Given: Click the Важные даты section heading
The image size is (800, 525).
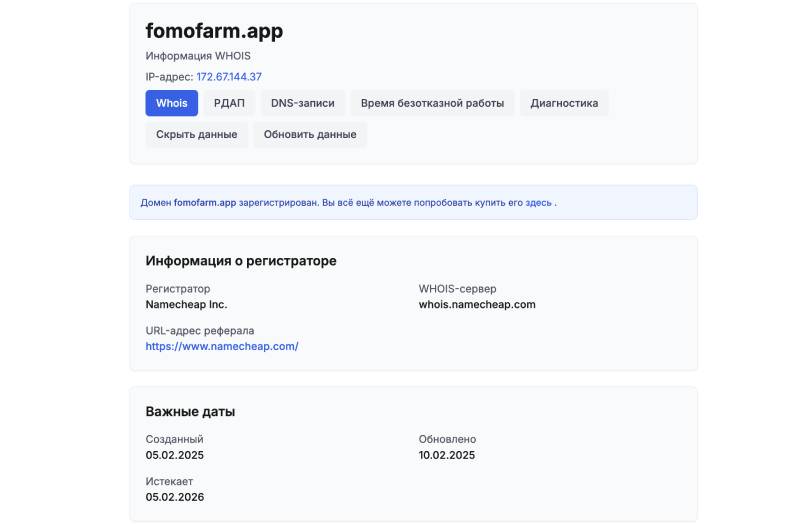Looking at the screenshot, I should click(x=190, y=412).
